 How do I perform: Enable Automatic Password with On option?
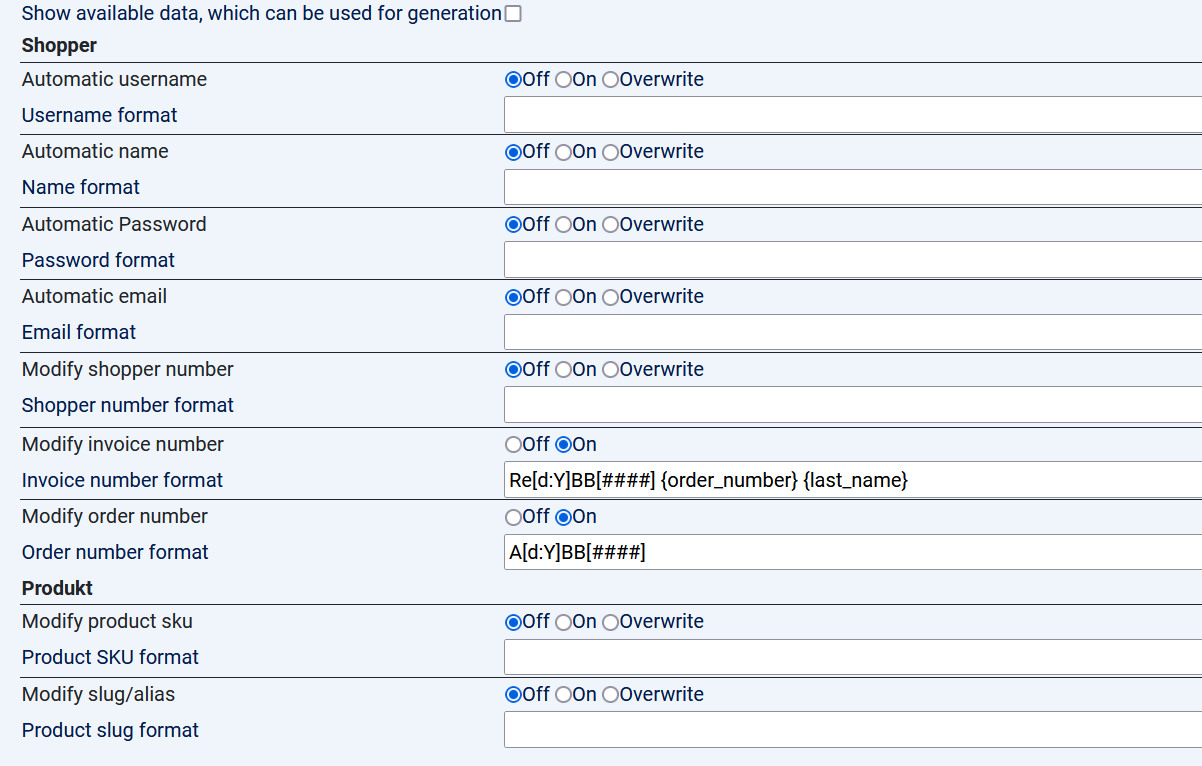(563, 225)
